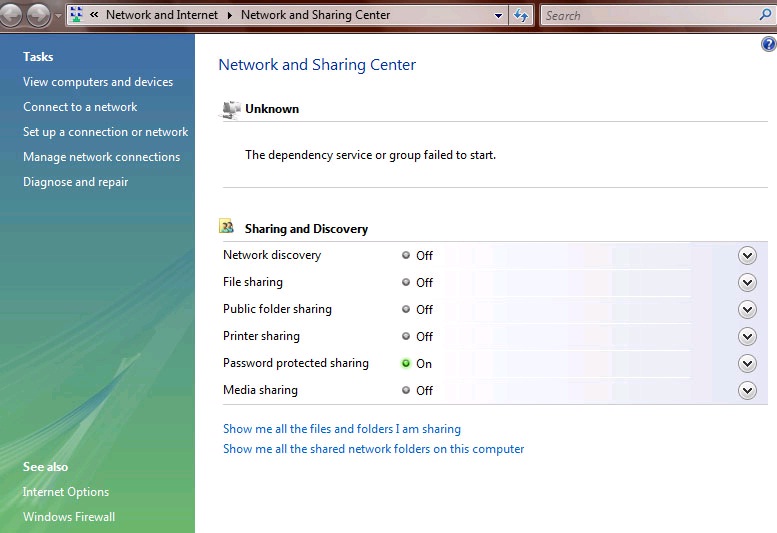Open the Network and Internet breadcrumb
The image size is (777, 533).
pyautogui.click(x=162, y=15)
